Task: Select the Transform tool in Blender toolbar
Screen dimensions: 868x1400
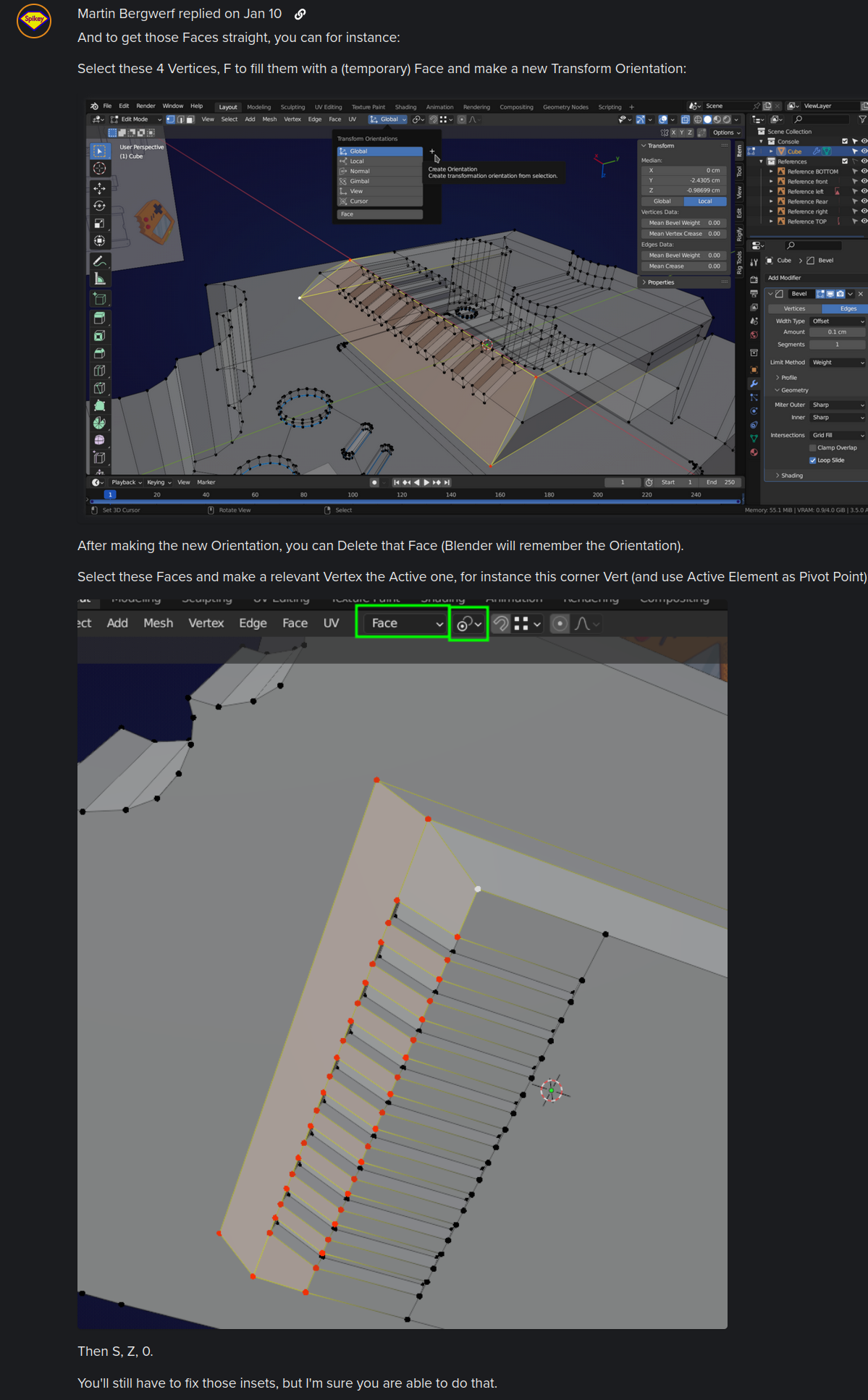Action: click(100, 240)
